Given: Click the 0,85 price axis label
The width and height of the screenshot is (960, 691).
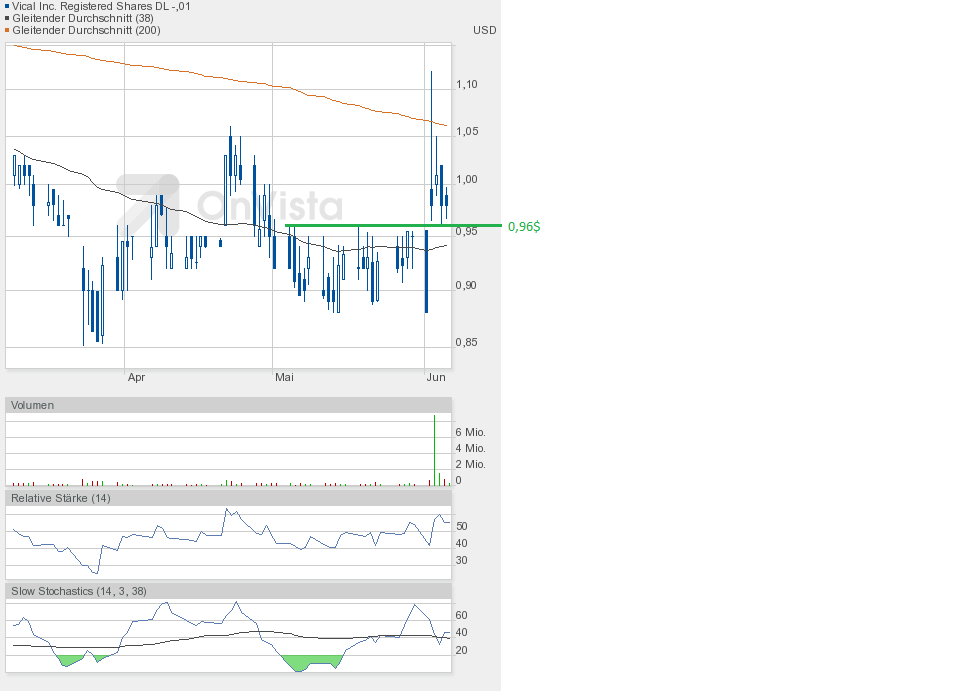Looking at the screenshot, I should click(466, 342).
